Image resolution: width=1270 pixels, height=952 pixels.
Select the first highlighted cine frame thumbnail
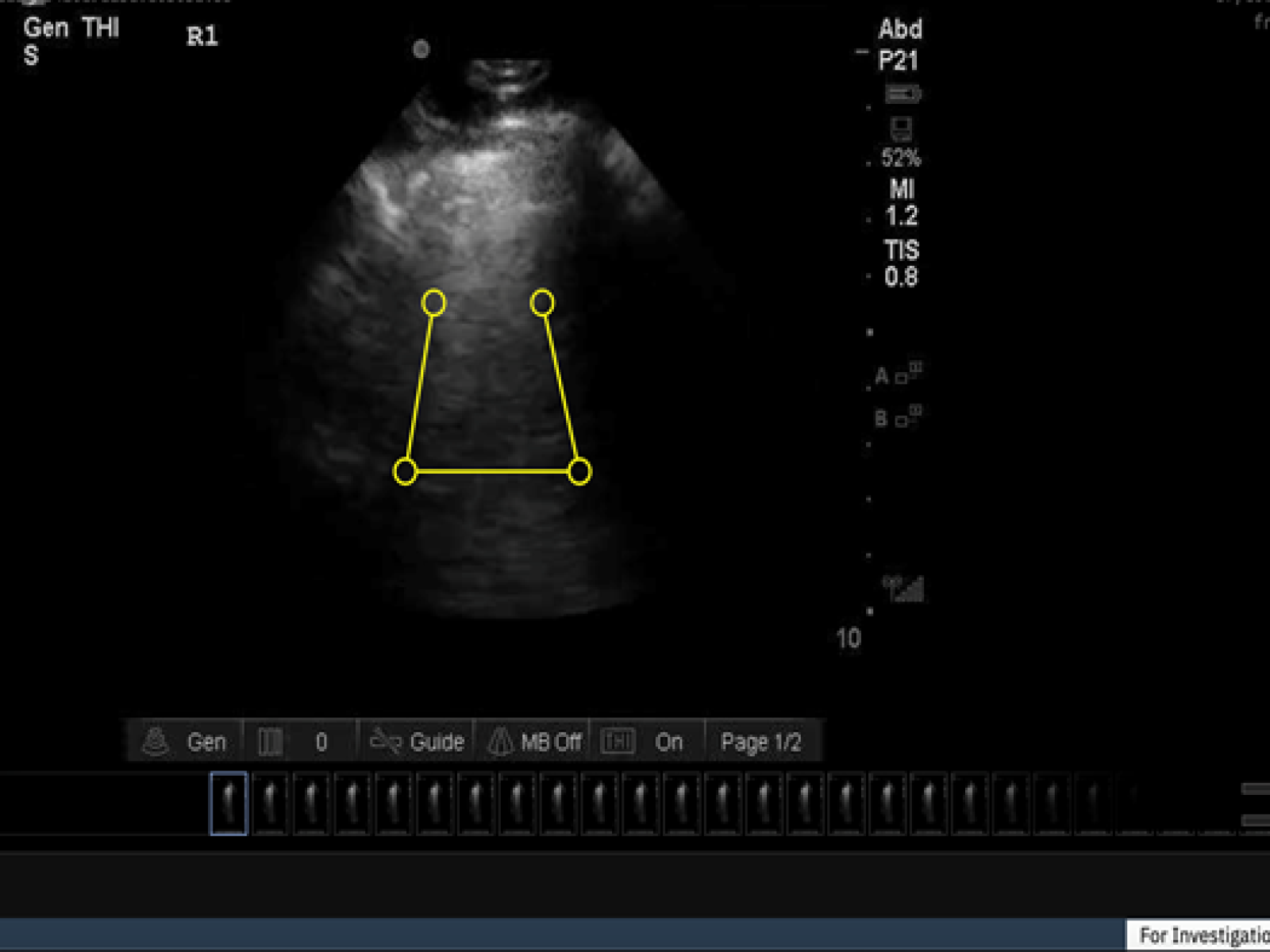point(229,803)
